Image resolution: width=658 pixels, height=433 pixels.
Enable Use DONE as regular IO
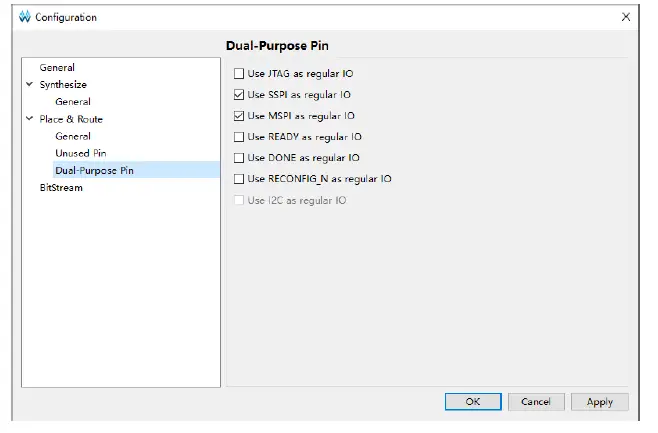pyautogui.click(x=238, y=158)
